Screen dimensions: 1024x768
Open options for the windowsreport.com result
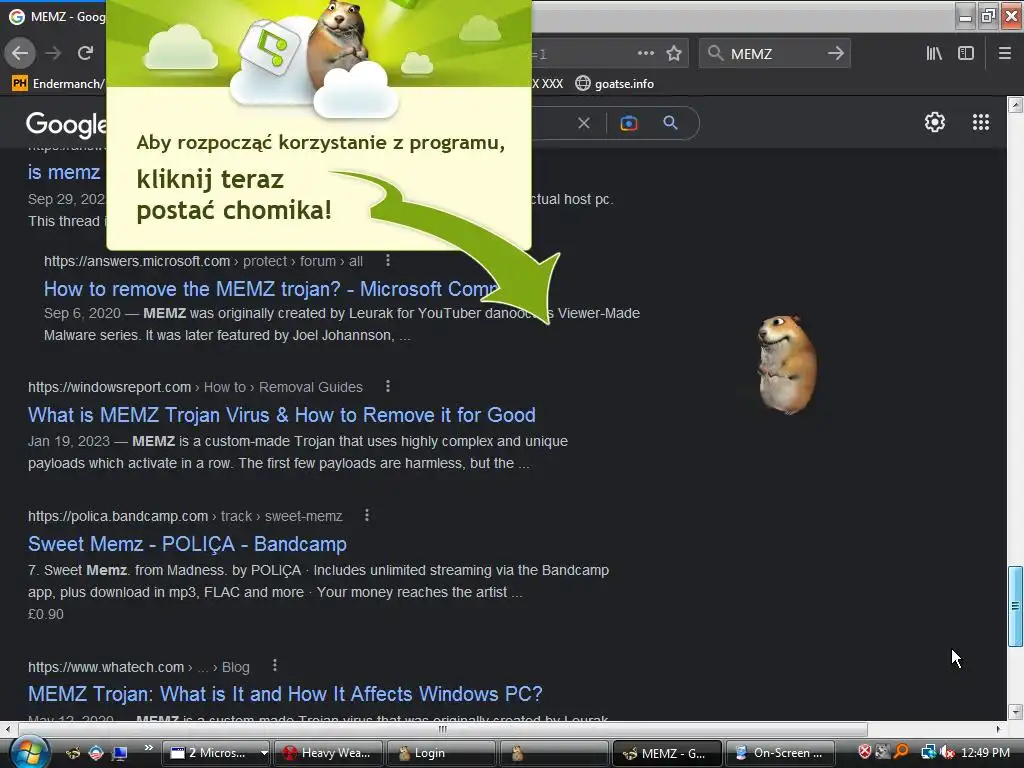pos(388,386)
